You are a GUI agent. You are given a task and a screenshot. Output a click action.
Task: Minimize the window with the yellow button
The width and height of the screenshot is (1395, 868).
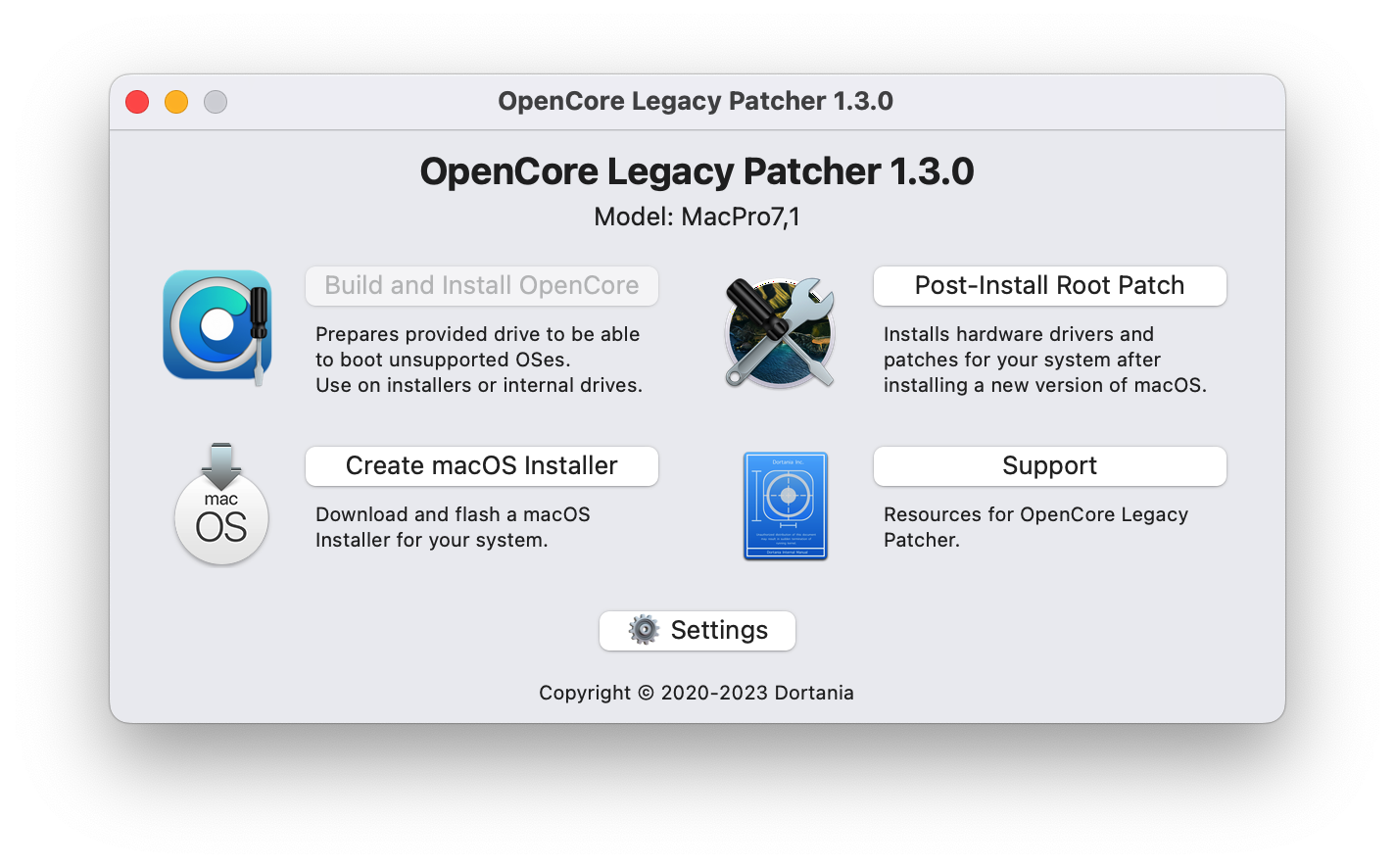[x=176, y=102]
